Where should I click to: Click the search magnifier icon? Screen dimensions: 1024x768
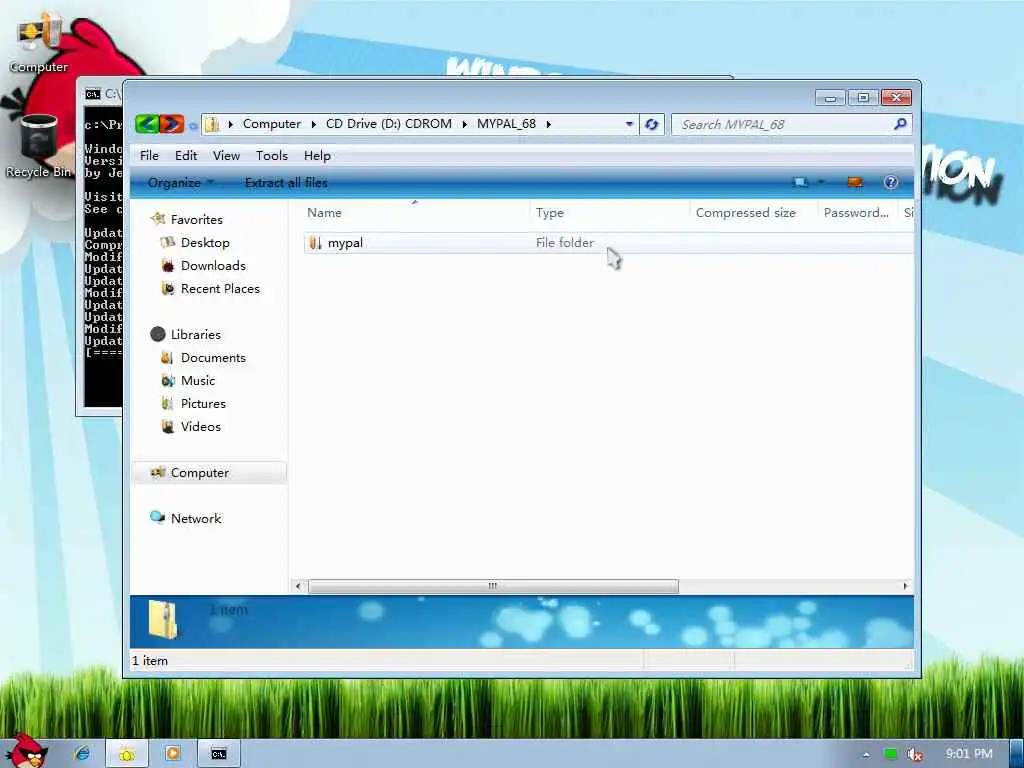pyautogui.click(x=900, y=124)
